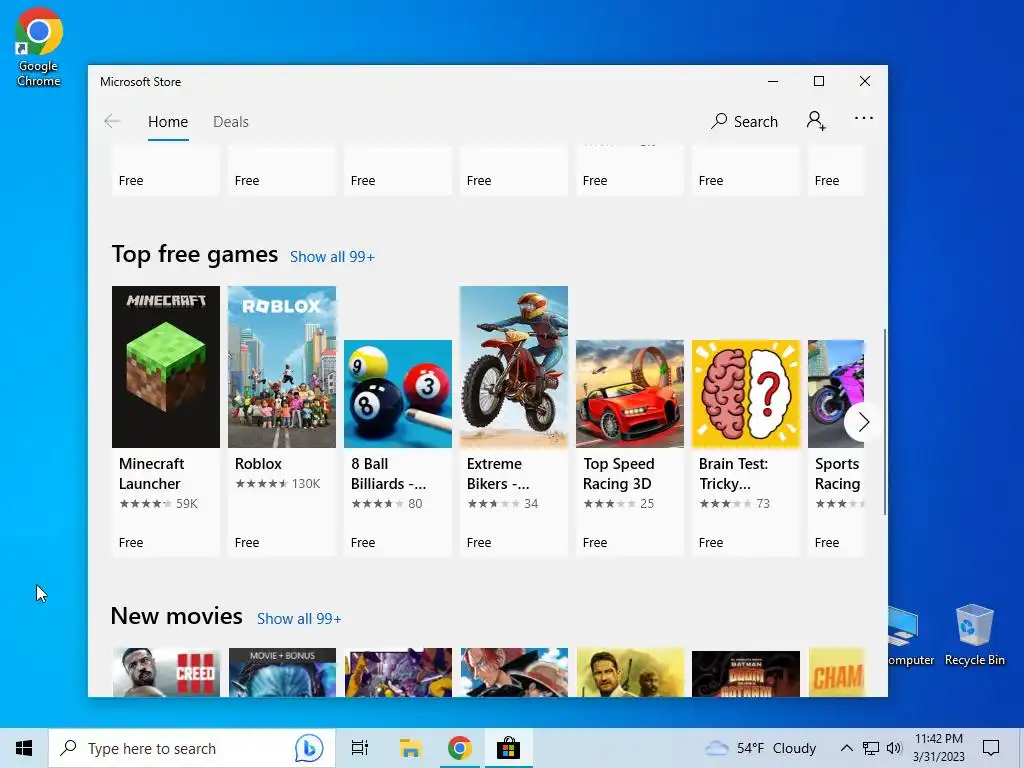Screen dimensions: 1024x768
Task: Close the Microsoft Store window
Action: click(865, 81)
